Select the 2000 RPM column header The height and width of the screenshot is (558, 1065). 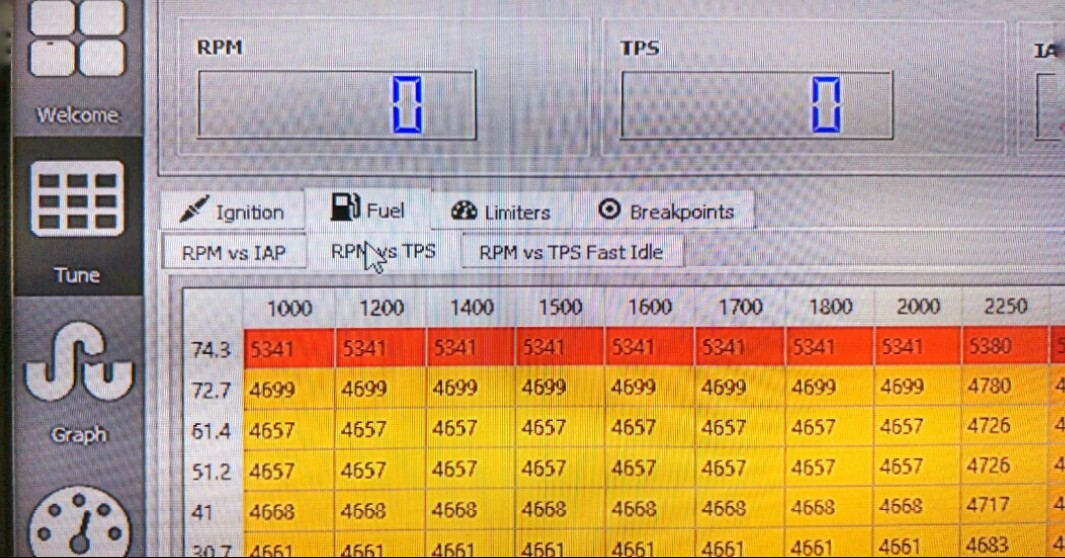(918, 306)
